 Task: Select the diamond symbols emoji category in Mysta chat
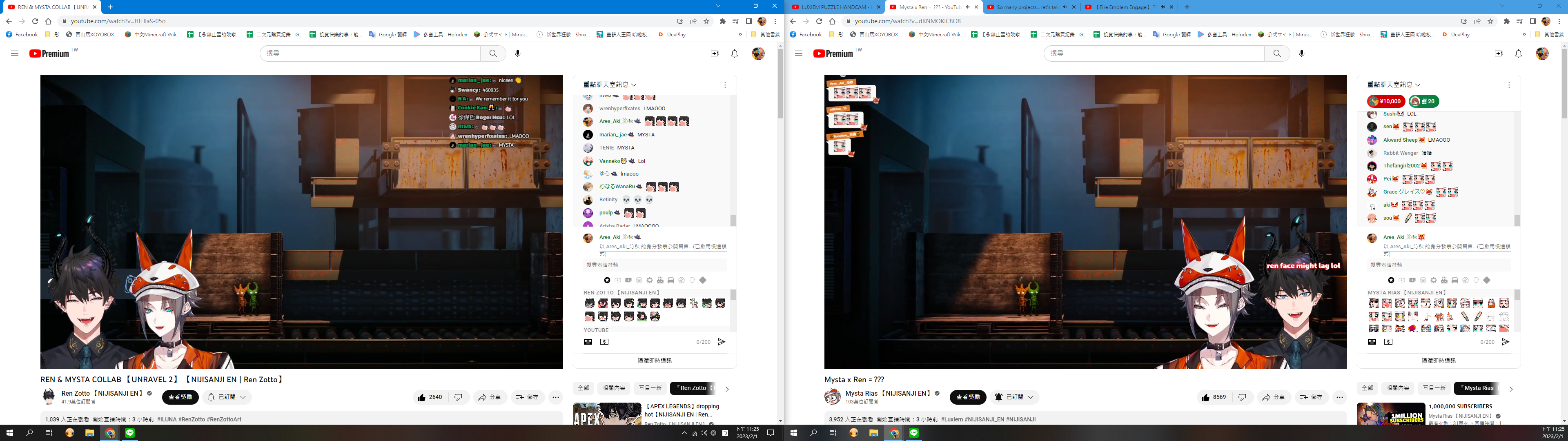[1487, 280]
